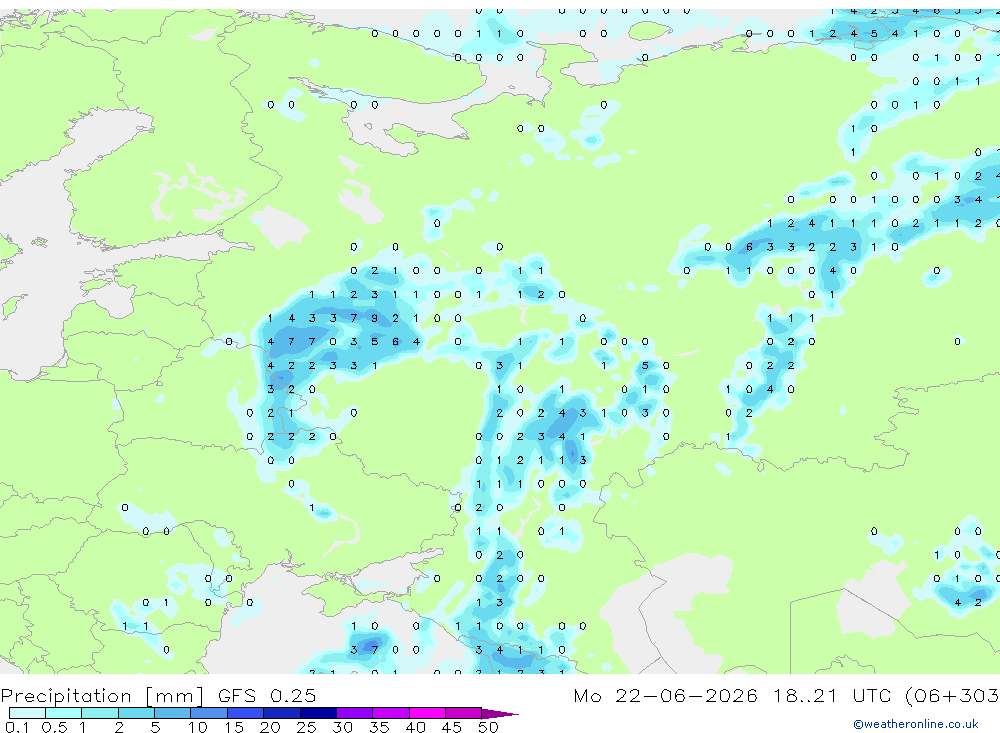Click the '(06+303' forecast offset label

(952, 696)
